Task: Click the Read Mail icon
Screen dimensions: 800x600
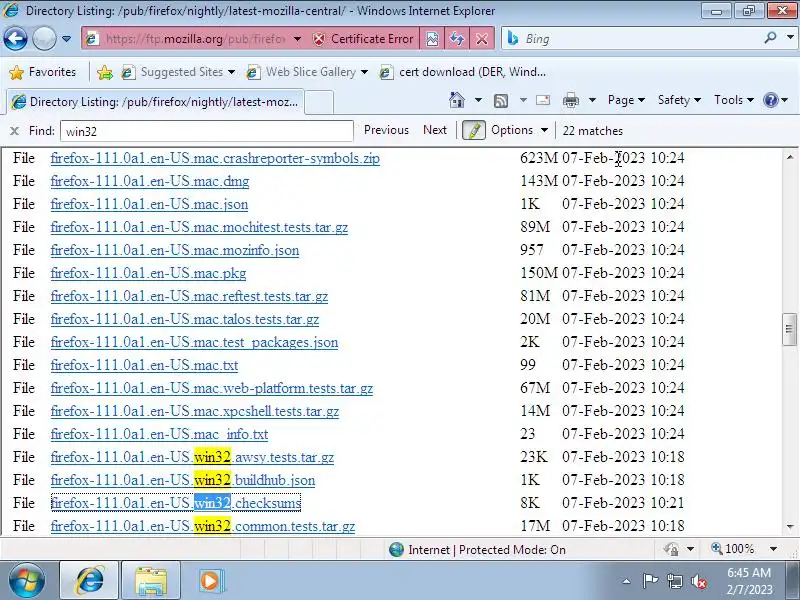Action: click(x=543, y=100)
